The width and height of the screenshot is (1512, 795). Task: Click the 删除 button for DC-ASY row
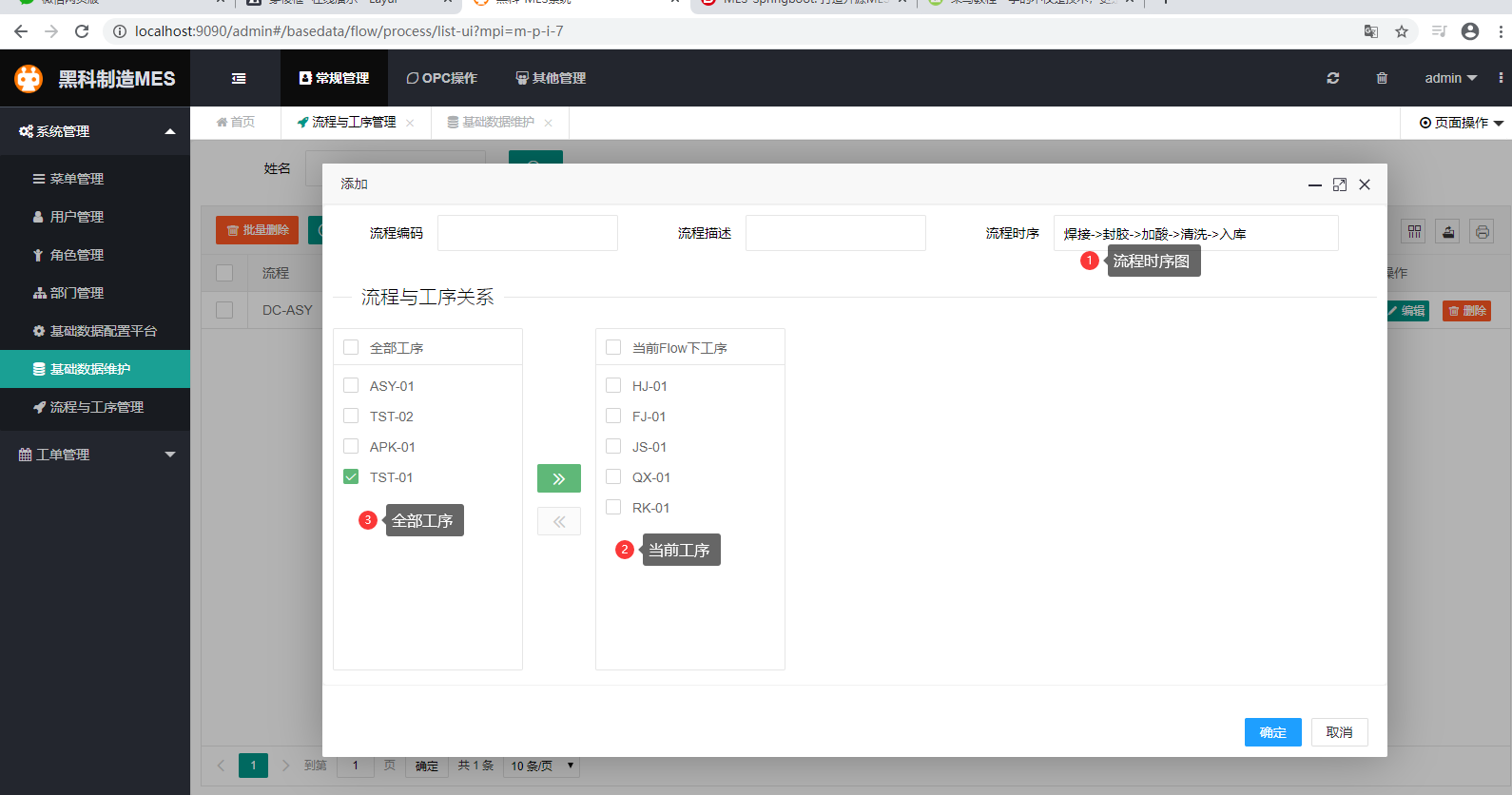(1466, 311)
